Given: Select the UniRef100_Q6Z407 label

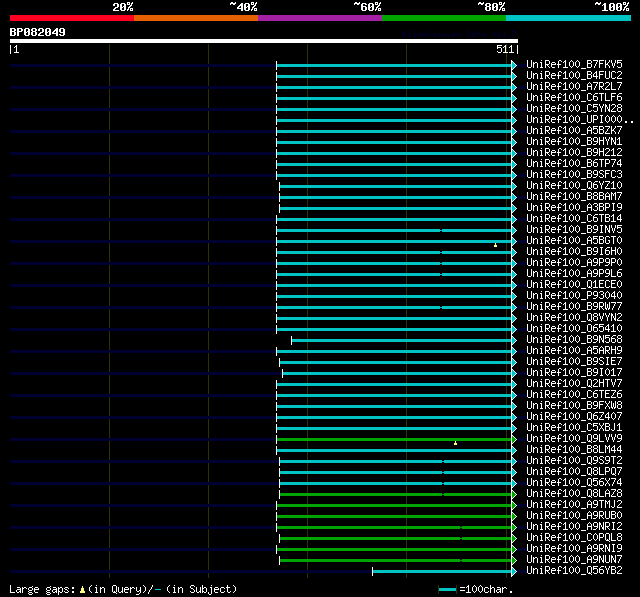Looking at the screenshot, I should pyautogui.click(x=574, y=417).
